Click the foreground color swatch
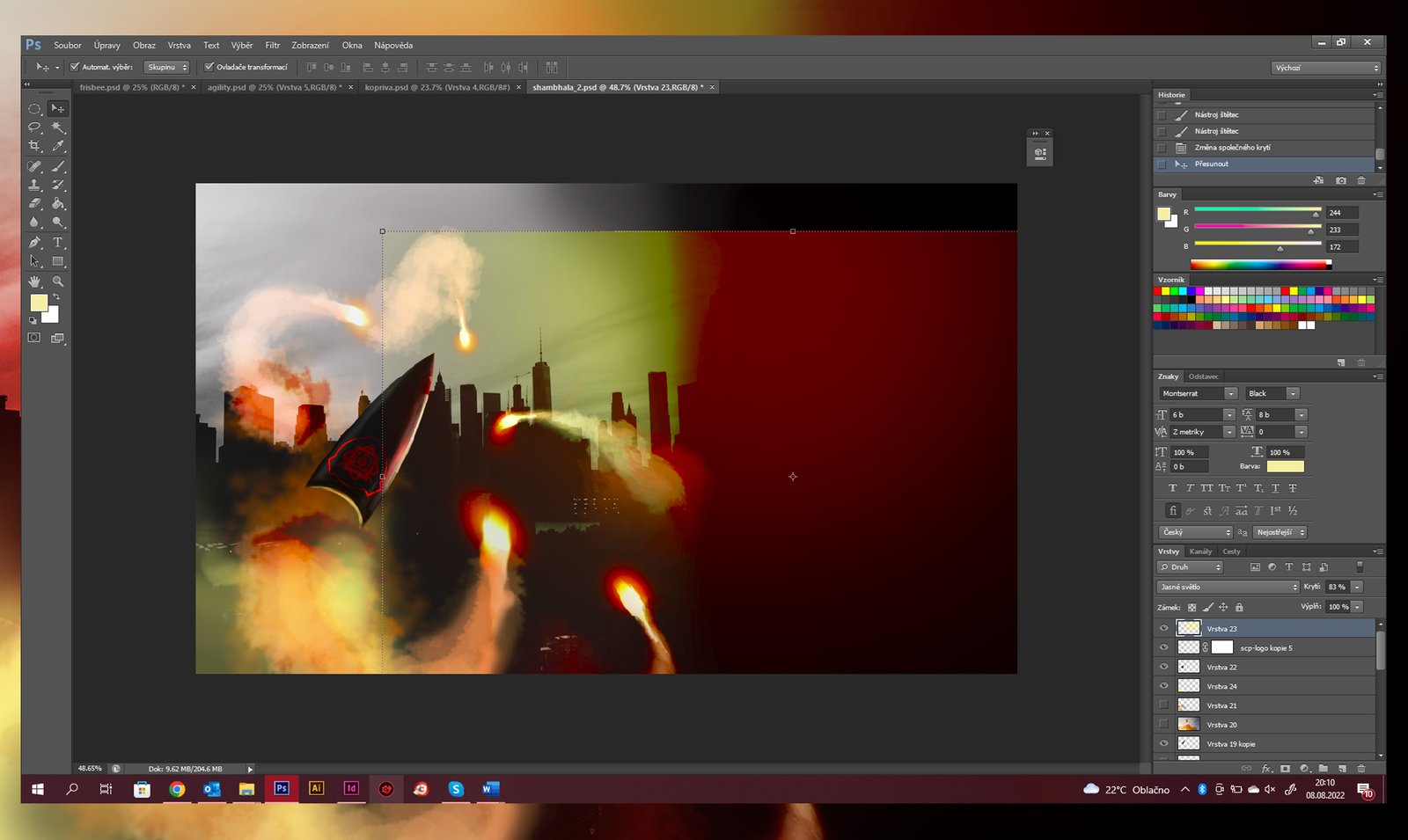The height and width of the screenshot is (840, 1408). coord(39,303)
